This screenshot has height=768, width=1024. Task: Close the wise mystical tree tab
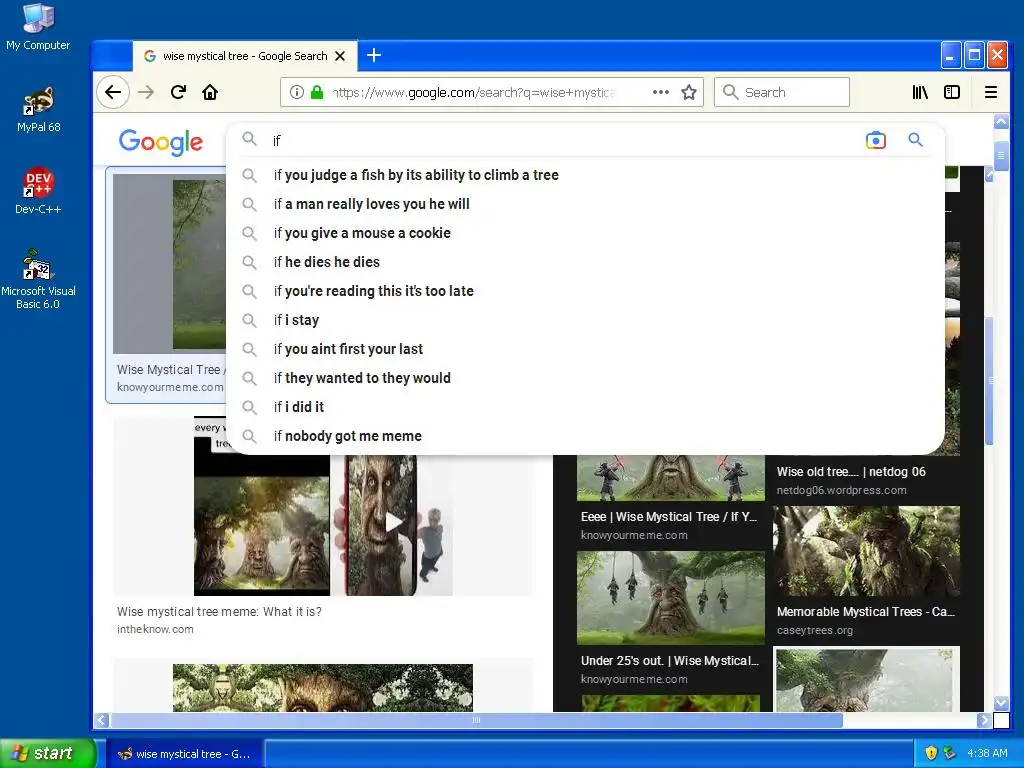tap(340, 56)
